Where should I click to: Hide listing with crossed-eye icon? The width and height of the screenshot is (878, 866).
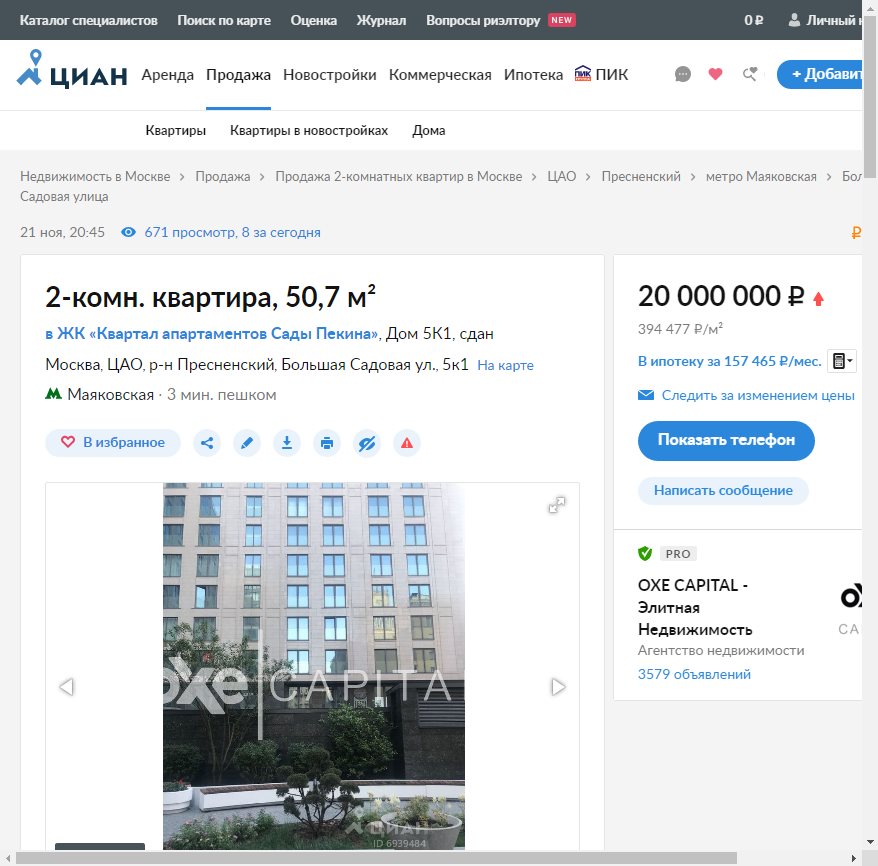pos(367,443)
